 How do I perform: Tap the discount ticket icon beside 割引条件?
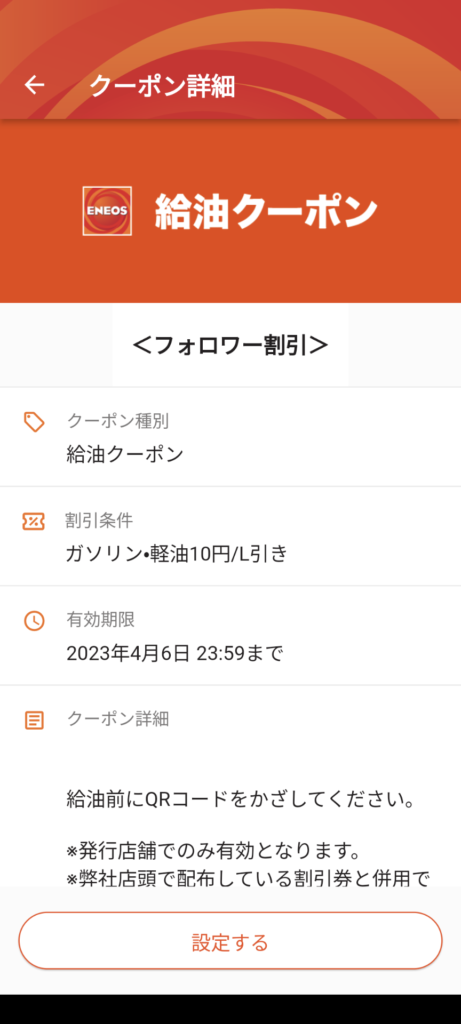(x=34, y=521)
